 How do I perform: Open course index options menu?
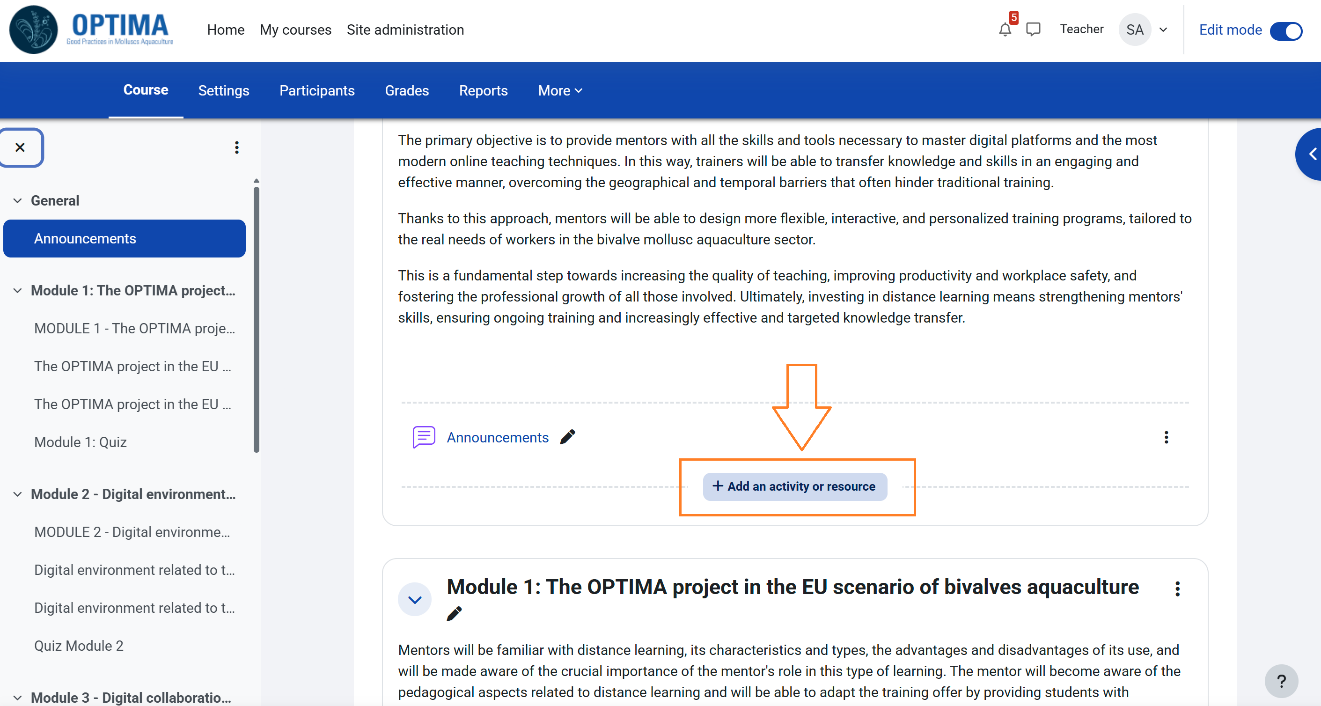coord(237,147)
